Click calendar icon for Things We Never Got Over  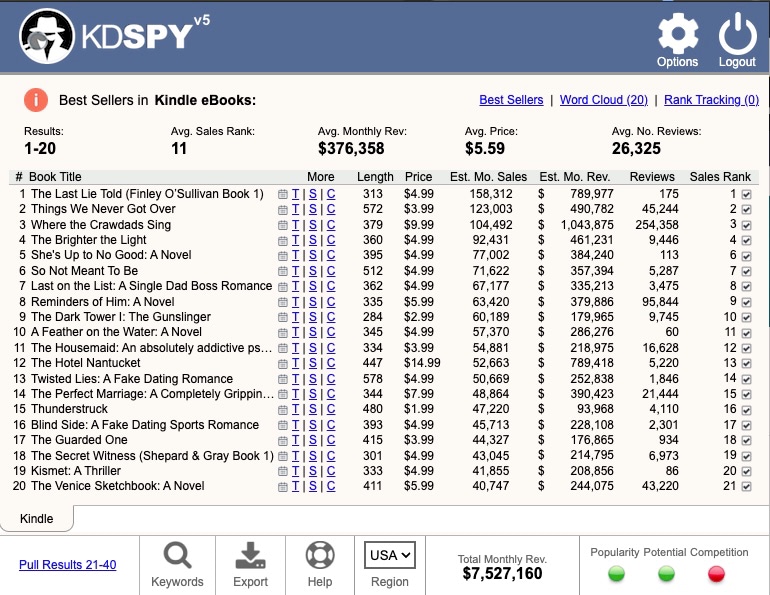pyautogui.click(x=283, y=210)
